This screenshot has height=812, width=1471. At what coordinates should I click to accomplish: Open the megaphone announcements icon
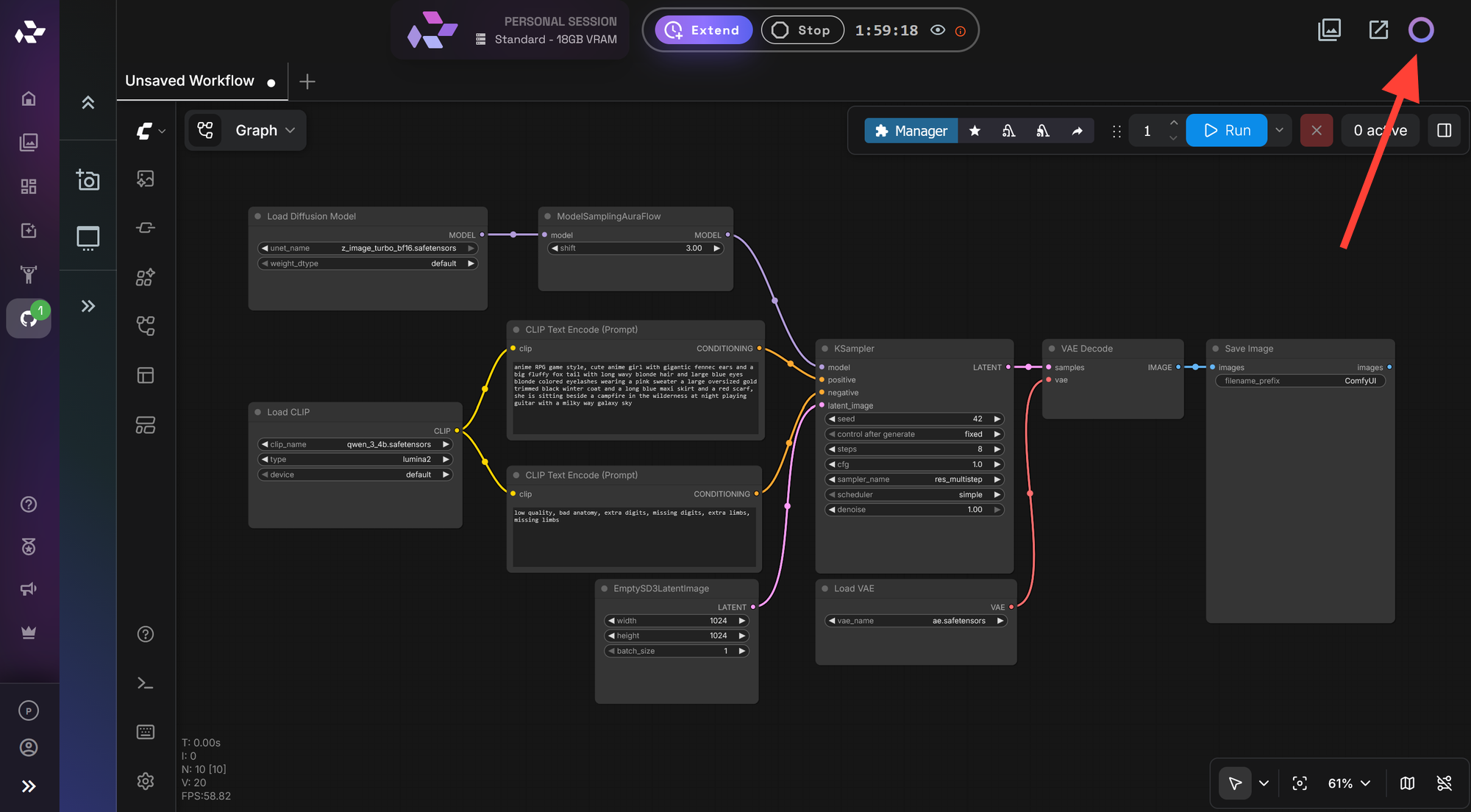point(29,589)
